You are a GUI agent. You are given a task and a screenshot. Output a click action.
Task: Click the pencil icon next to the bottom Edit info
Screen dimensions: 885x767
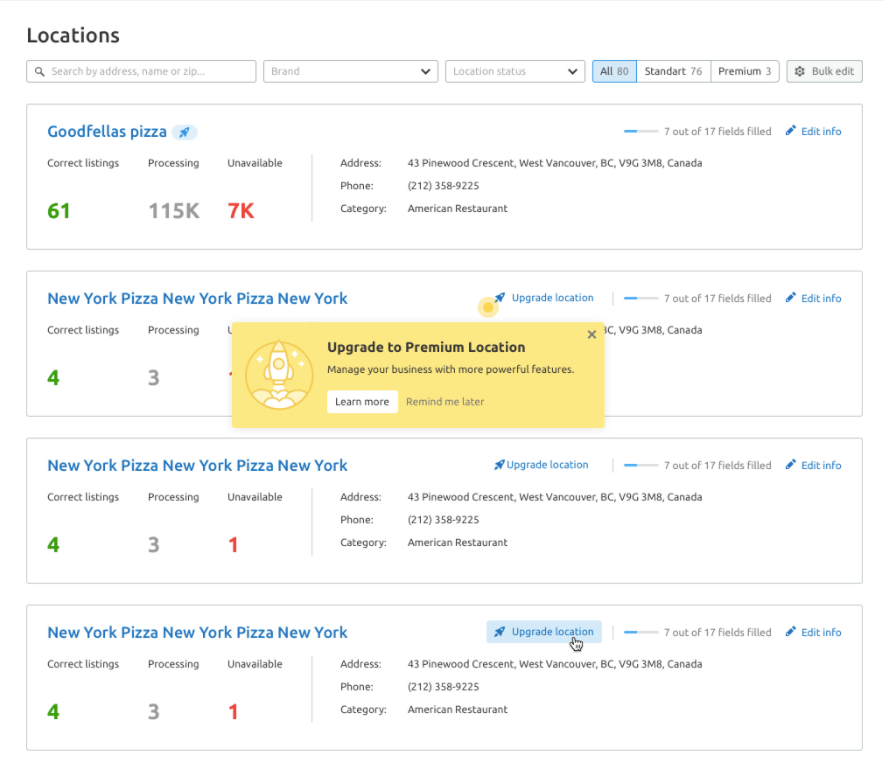pos(790,632)
